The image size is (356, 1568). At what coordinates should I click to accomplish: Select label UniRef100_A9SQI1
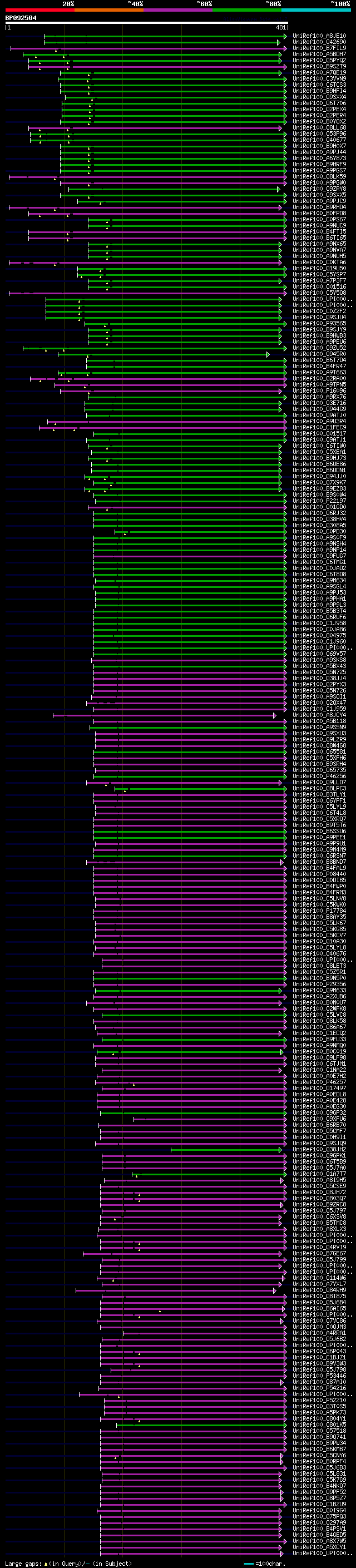pyautogui.click(x=319, y=697)
